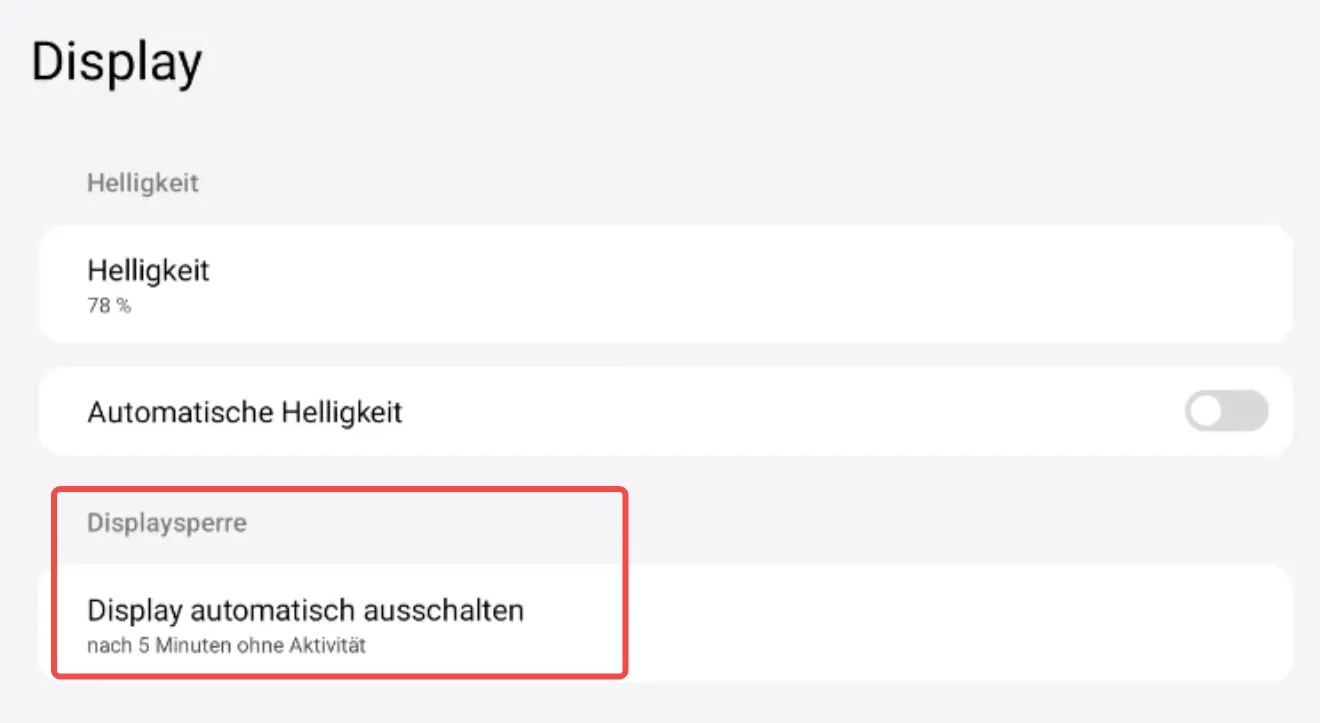Toggle the Automatische Helligkeit switch

[x=1226, y=411]
